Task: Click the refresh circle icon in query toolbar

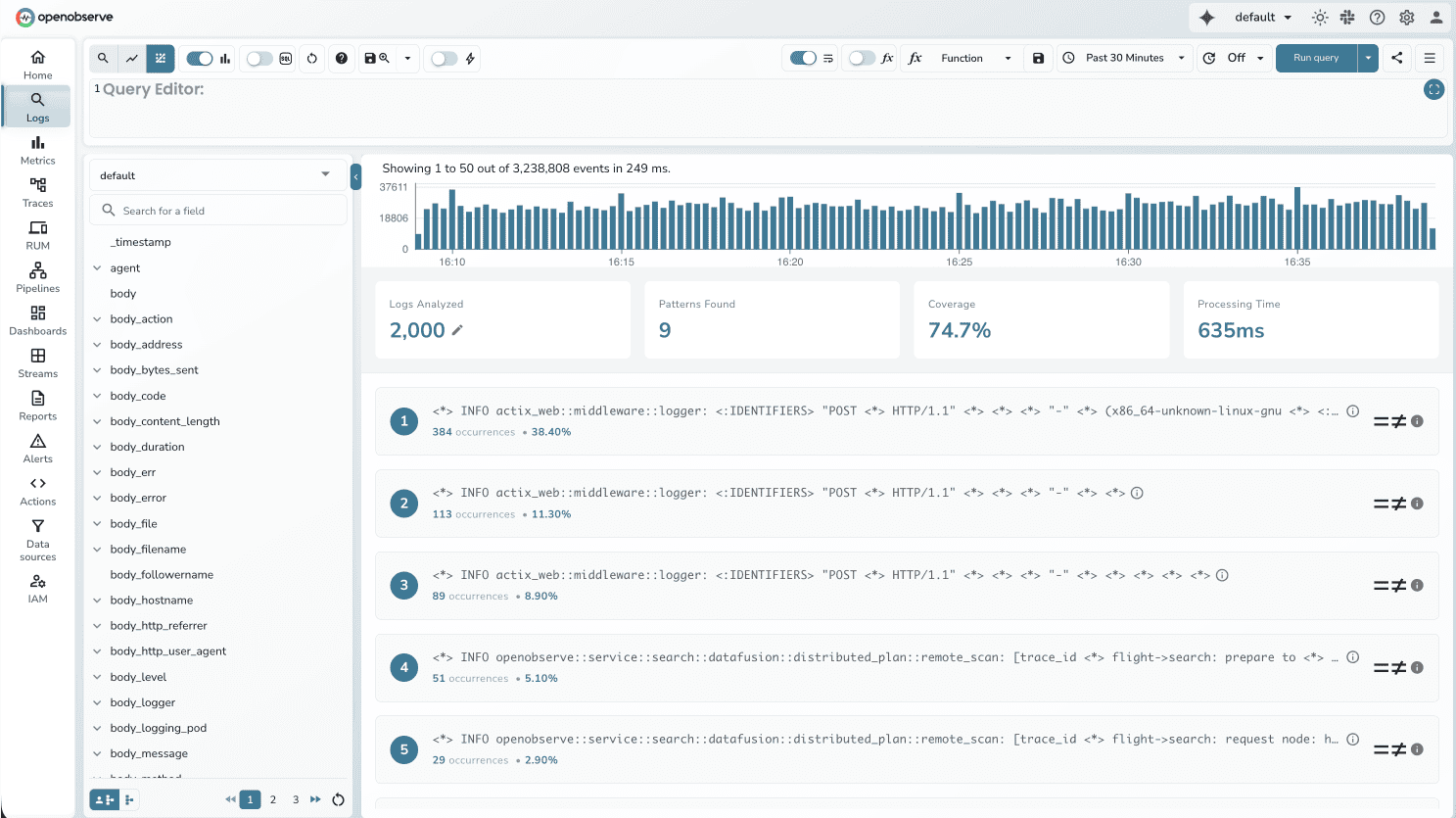Action: [312, 58]
